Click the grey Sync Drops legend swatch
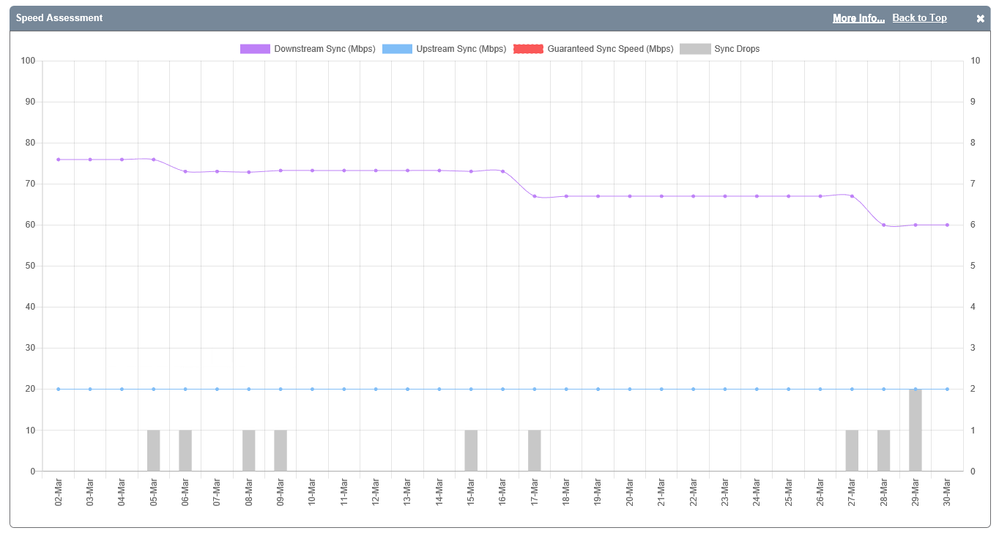 pyautogui.click(x=694, y=49)
